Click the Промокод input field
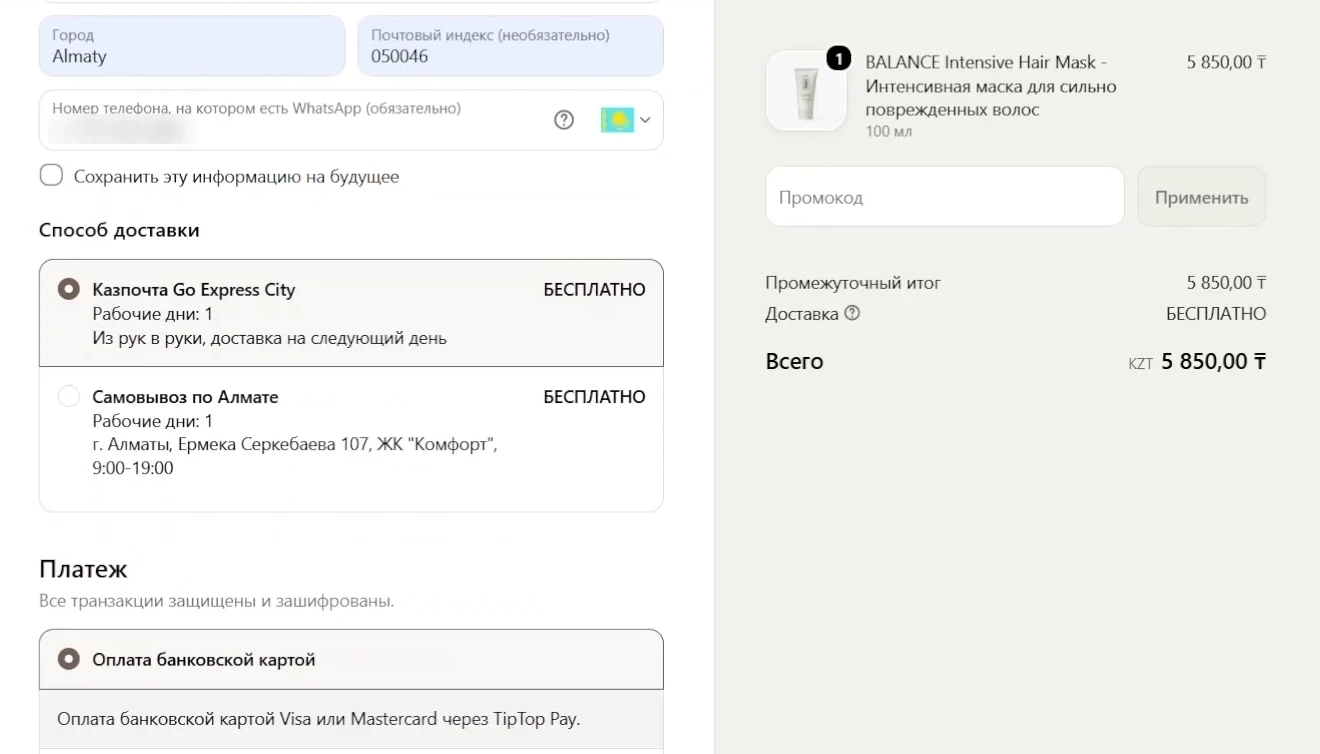1320x754 pixels. 945,197
